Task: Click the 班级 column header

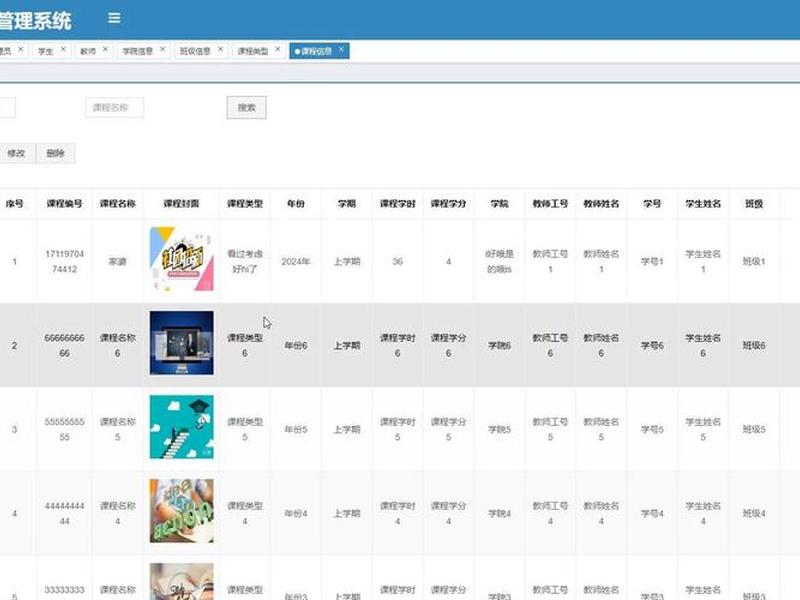Action: click(x=754, y=204)
